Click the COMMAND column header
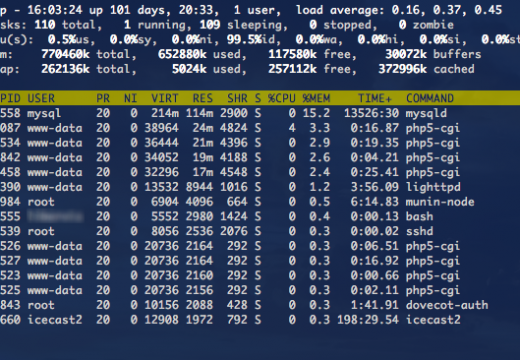Image resolution: width=520 pixels, height=360 pixels. [x=430, y=98]
